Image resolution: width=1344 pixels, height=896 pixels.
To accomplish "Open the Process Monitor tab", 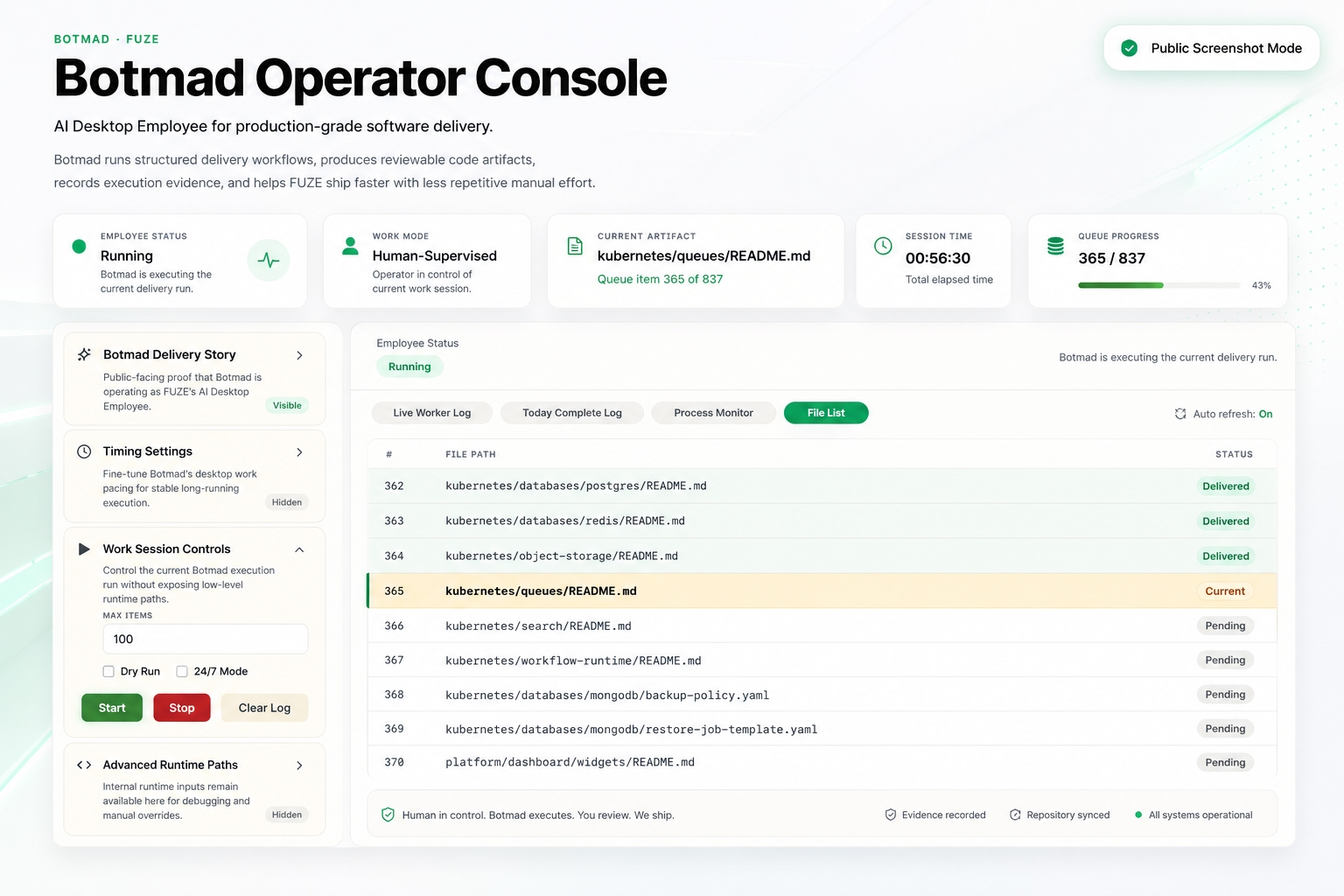I will point(714,413).
